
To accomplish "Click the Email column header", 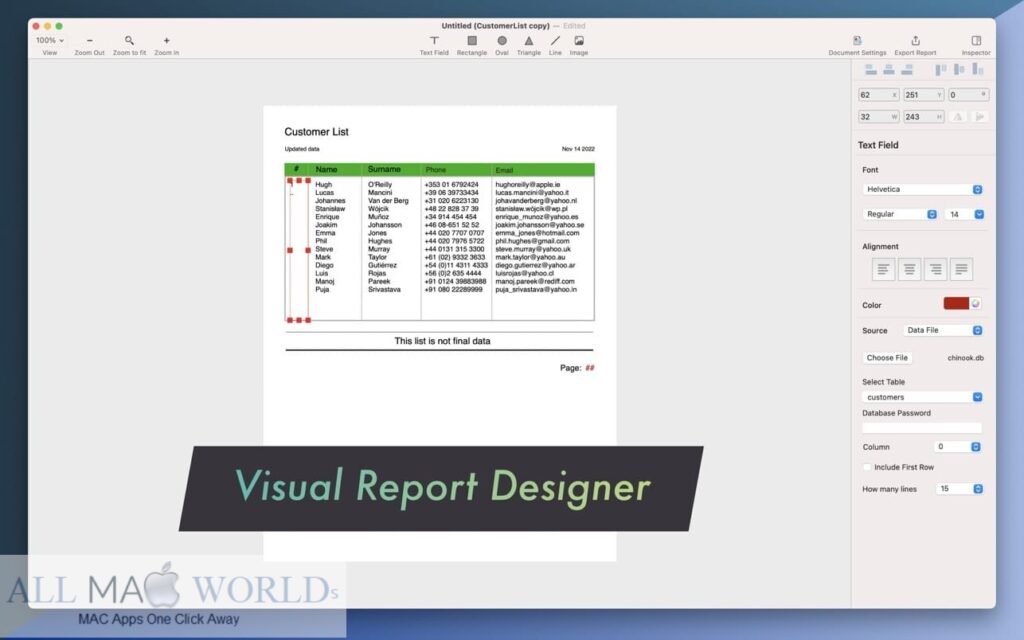I will click(x=504, y=170).
